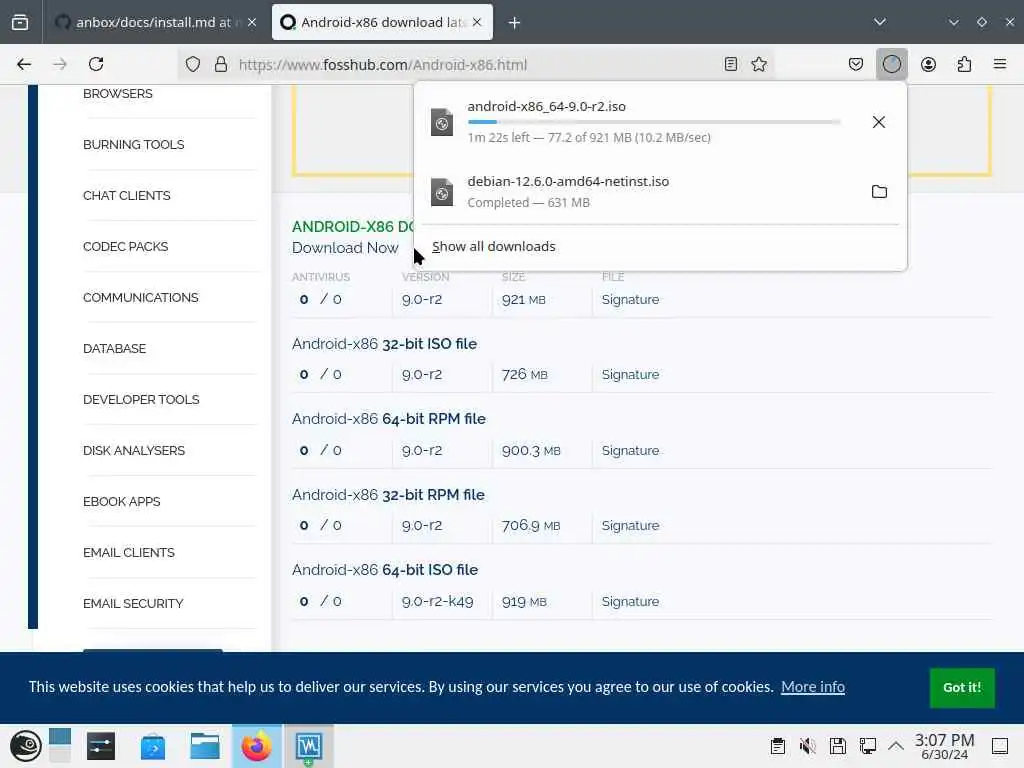Open Signature link for the 919 MB file
This screenshot has width=1024, height=768.
[x=630, y=601]
